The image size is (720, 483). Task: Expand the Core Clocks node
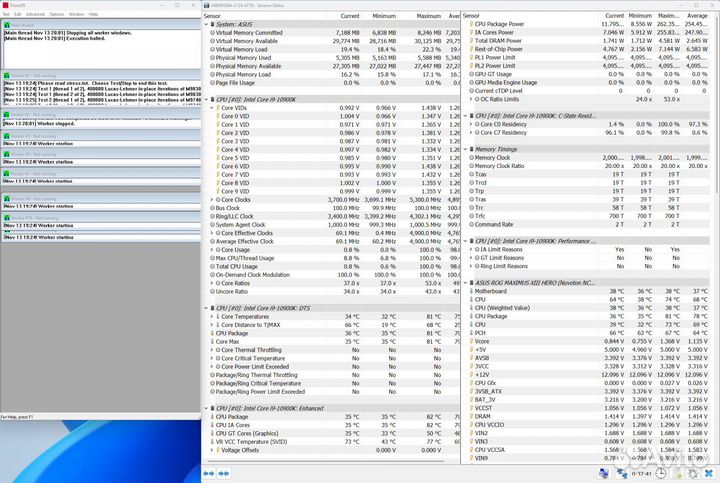point(212,200)
